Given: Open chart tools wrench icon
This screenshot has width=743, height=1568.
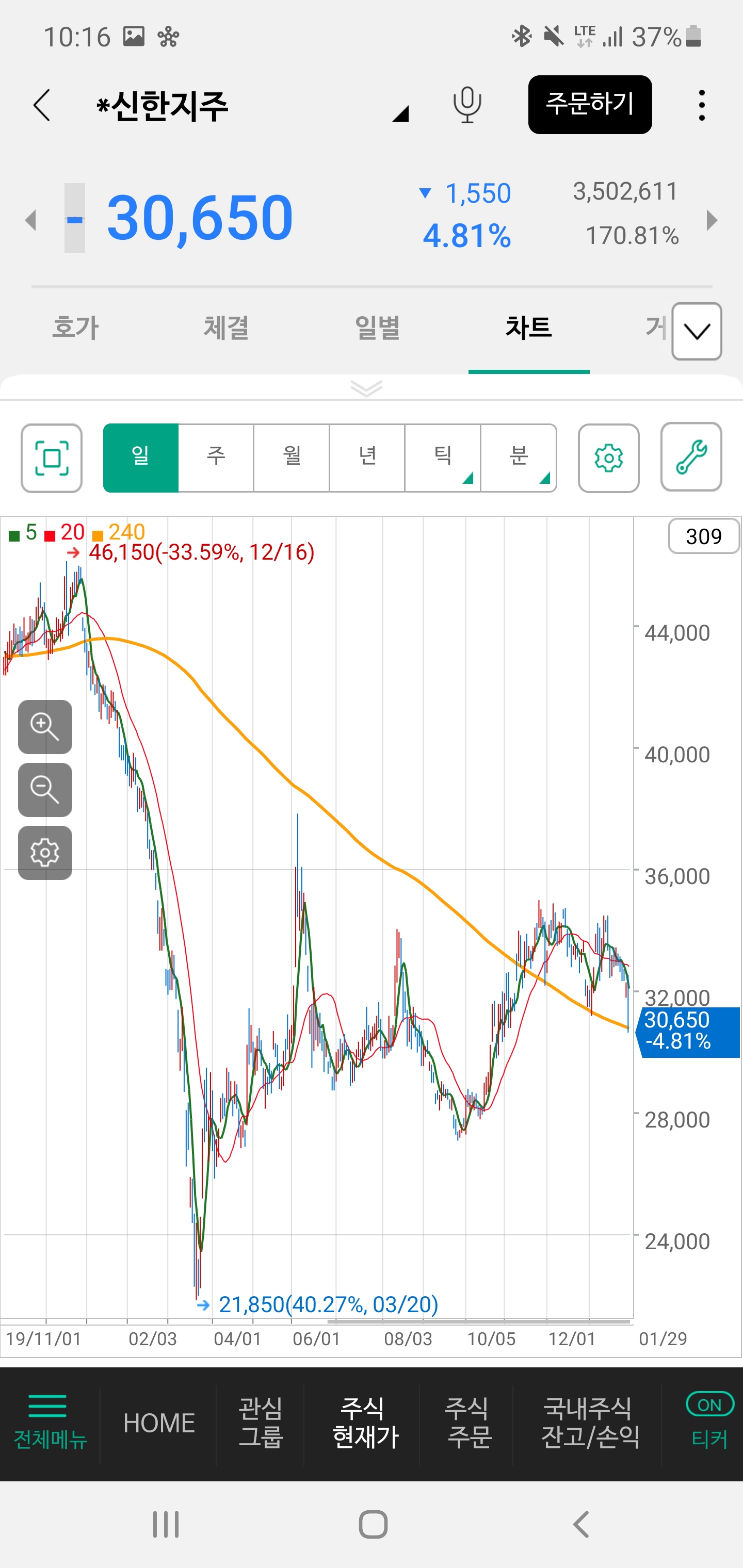Looking at the screenshot, I should tap(691, 456).
